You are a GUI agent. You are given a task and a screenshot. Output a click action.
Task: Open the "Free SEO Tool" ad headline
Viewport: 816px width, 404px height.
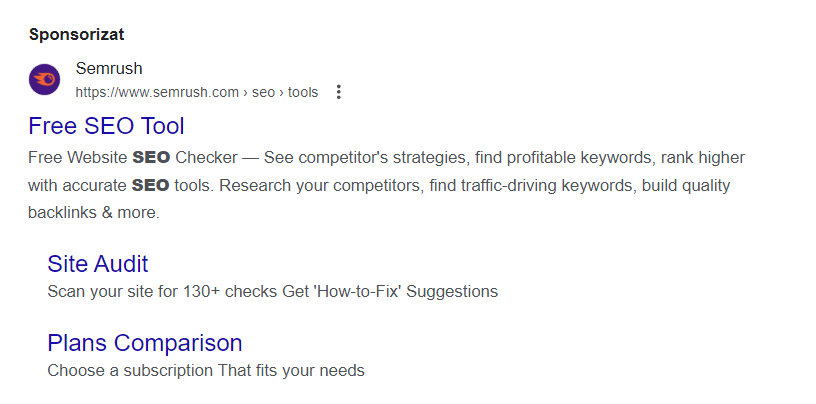coord(106,127)
